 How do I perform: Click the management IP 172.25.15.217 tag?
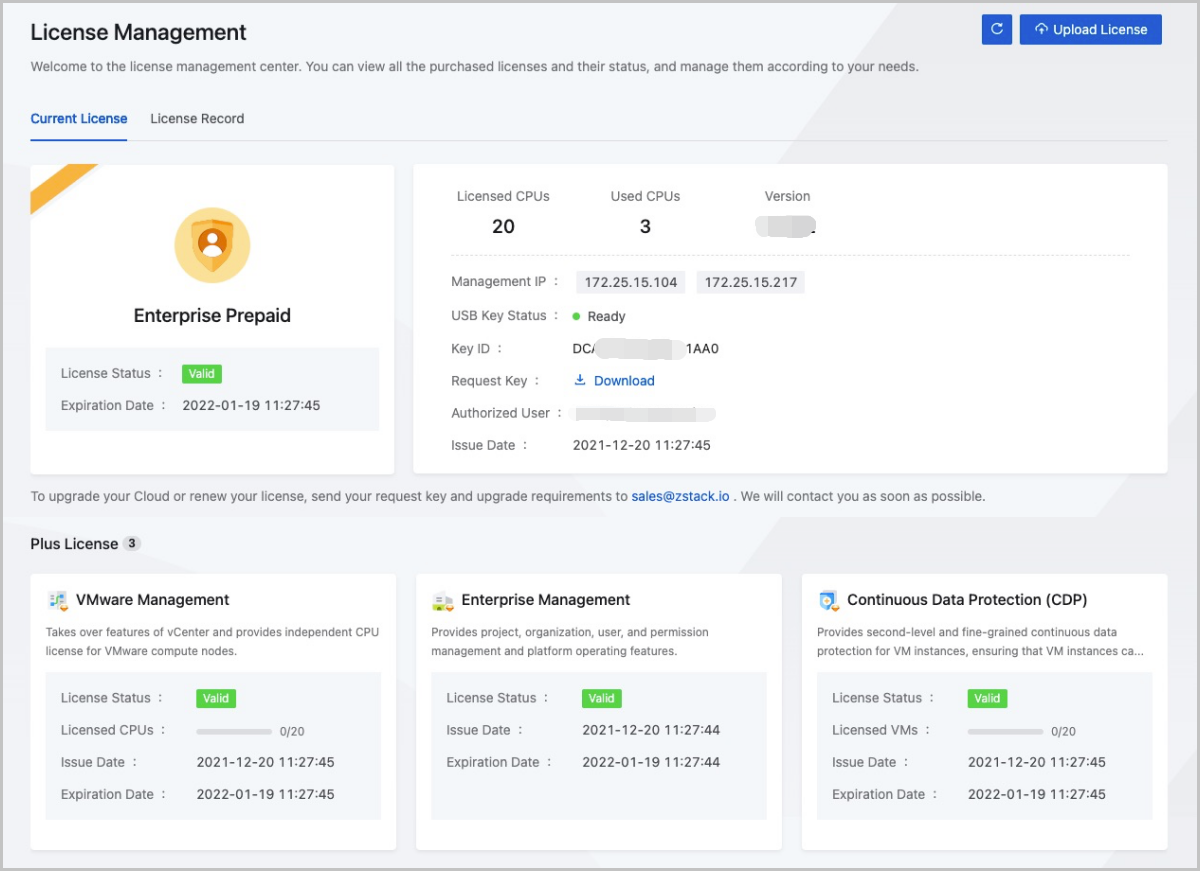[x=751, y=283]
